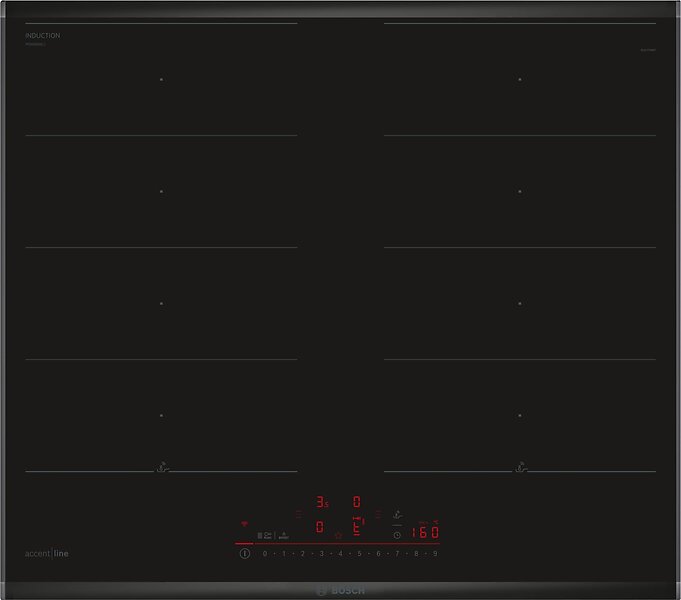The height and width of the screenshot is (600, 681).
Task: Tap the boost function icon
Action: coord(284,534)
